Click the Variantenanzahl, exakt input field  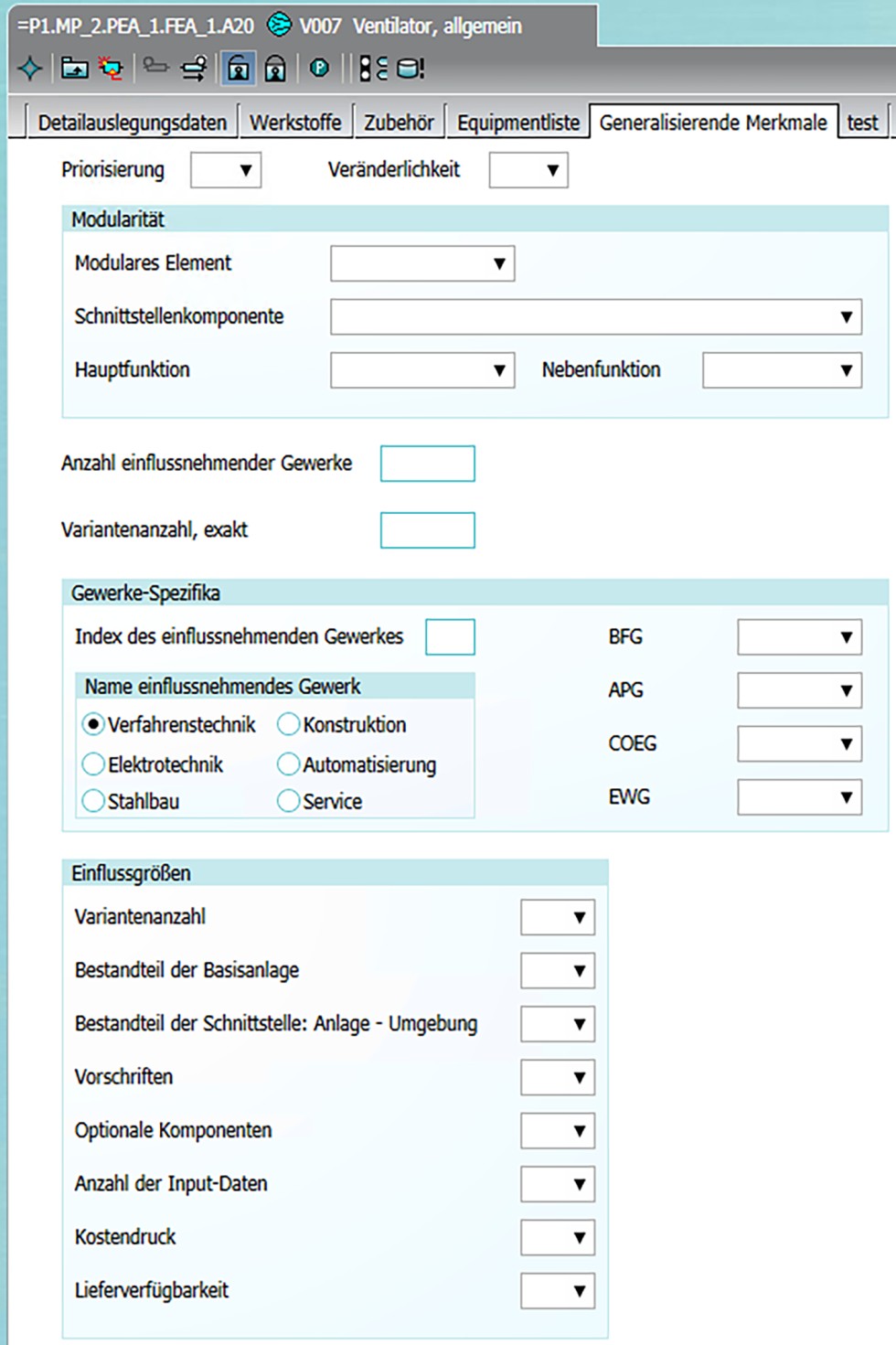(427, 530)
